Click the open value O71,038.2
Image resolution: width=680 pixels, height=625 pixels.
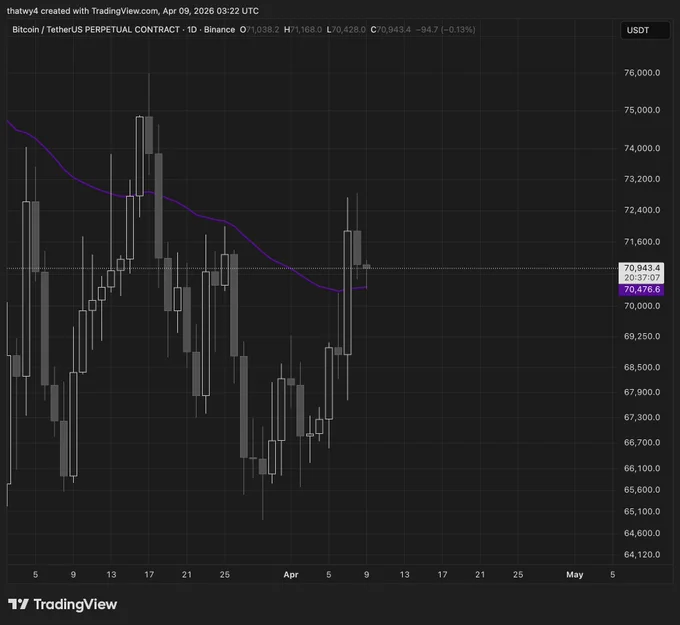259,29
